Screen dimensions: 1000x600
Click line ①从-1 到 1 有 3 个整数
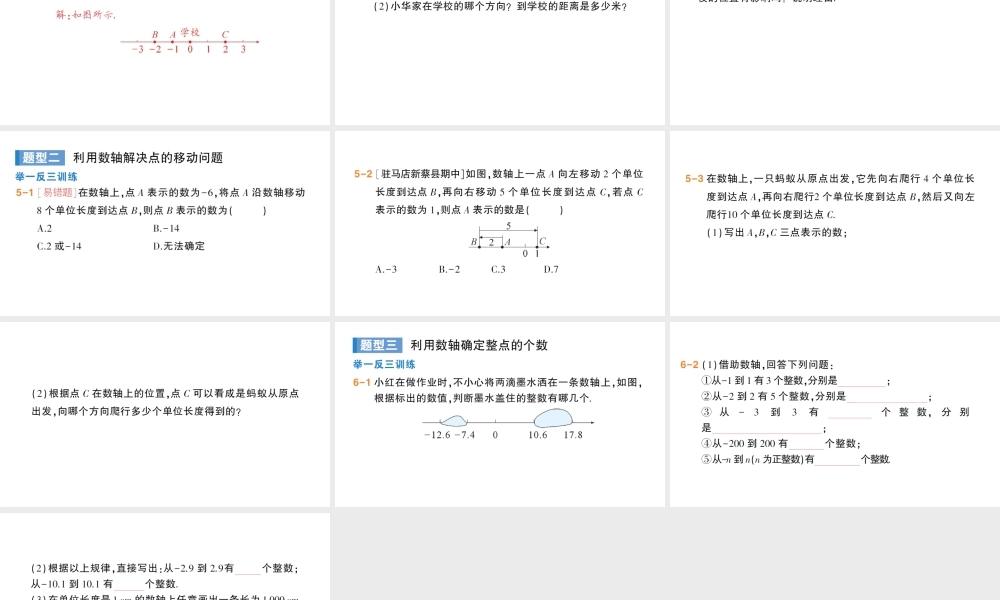795,381
